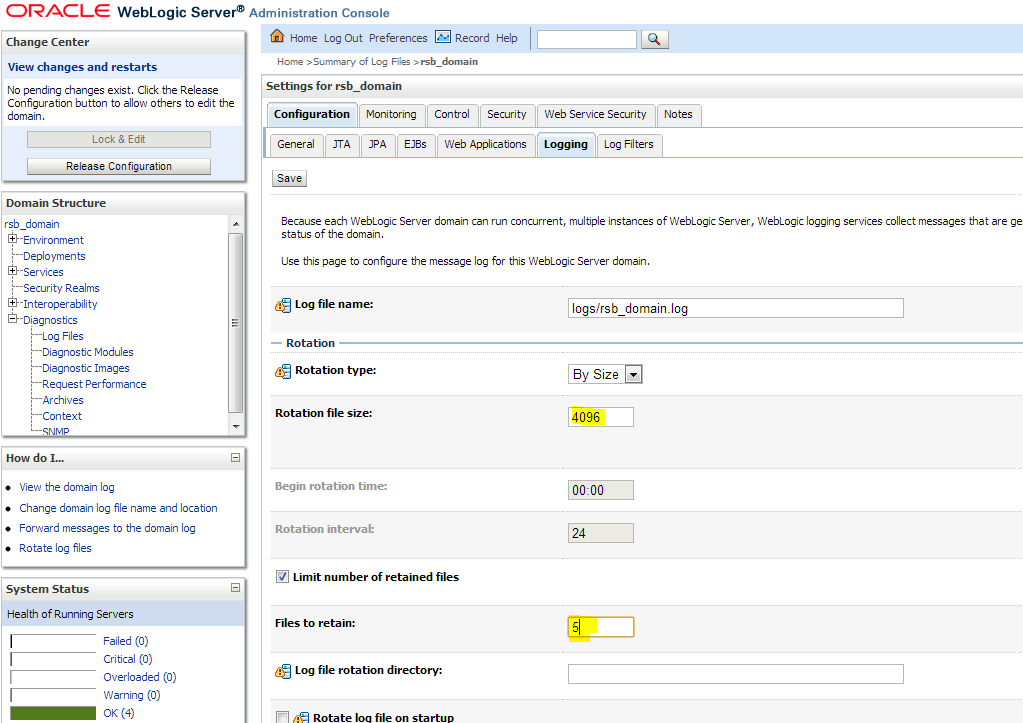Open the Rotation type dropdown
The height and width of the screenshot is (723, 1023).
tap(633, 374)
